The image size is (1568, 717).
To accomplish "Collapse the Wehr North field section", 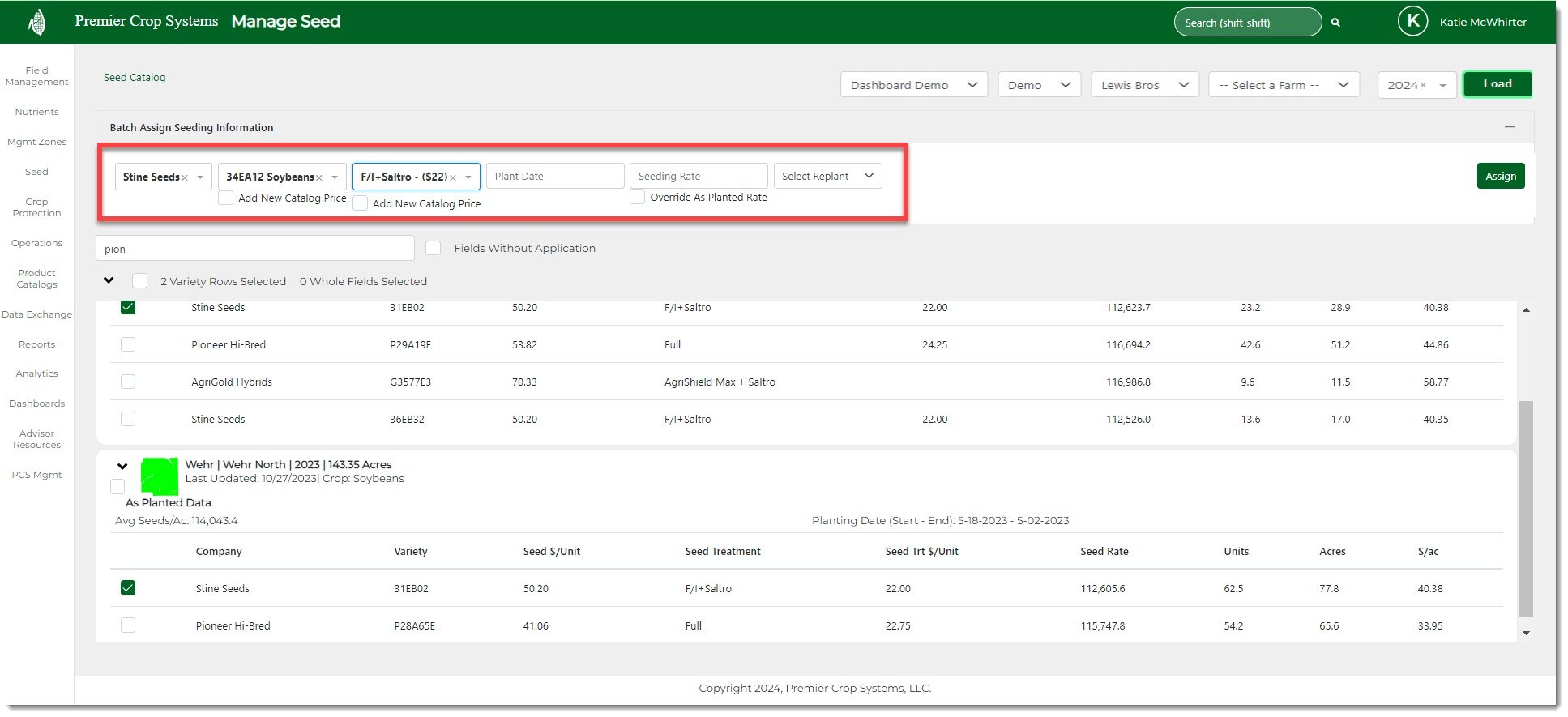I will pos(122,466).
